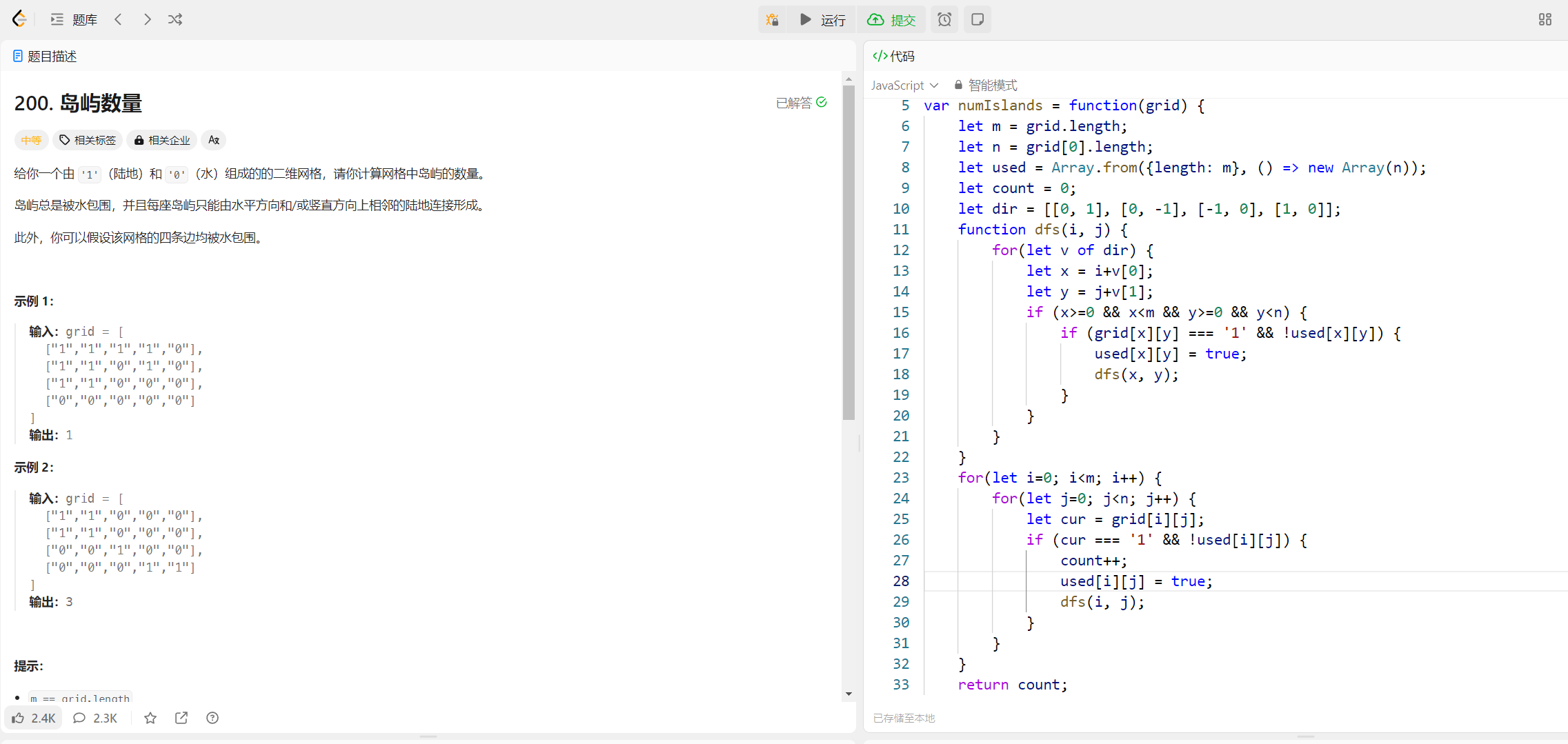Expand 相关标签 tags
Screen dimensions: 1568x744
click(88, 140)
